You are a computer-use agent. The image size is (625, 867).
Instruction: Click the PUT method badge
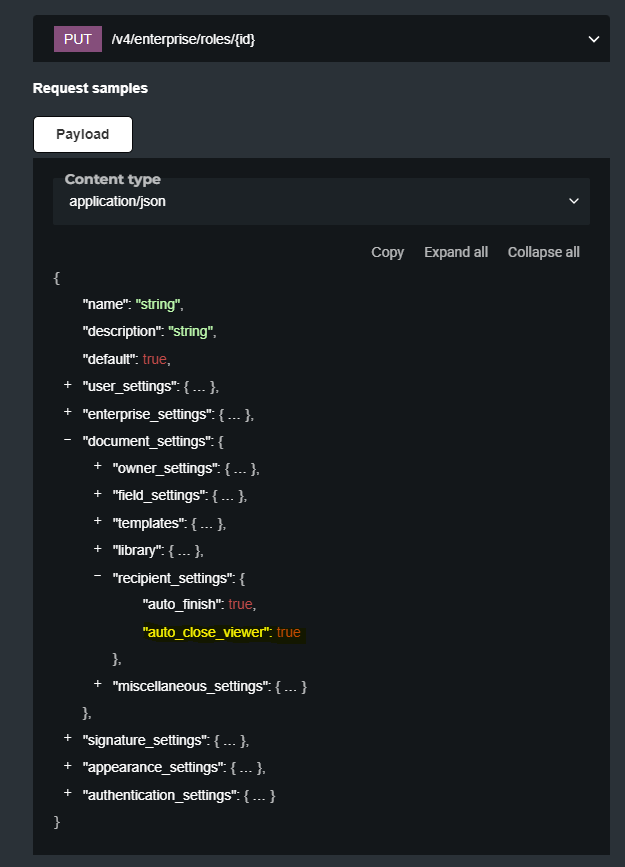[78, 39]
